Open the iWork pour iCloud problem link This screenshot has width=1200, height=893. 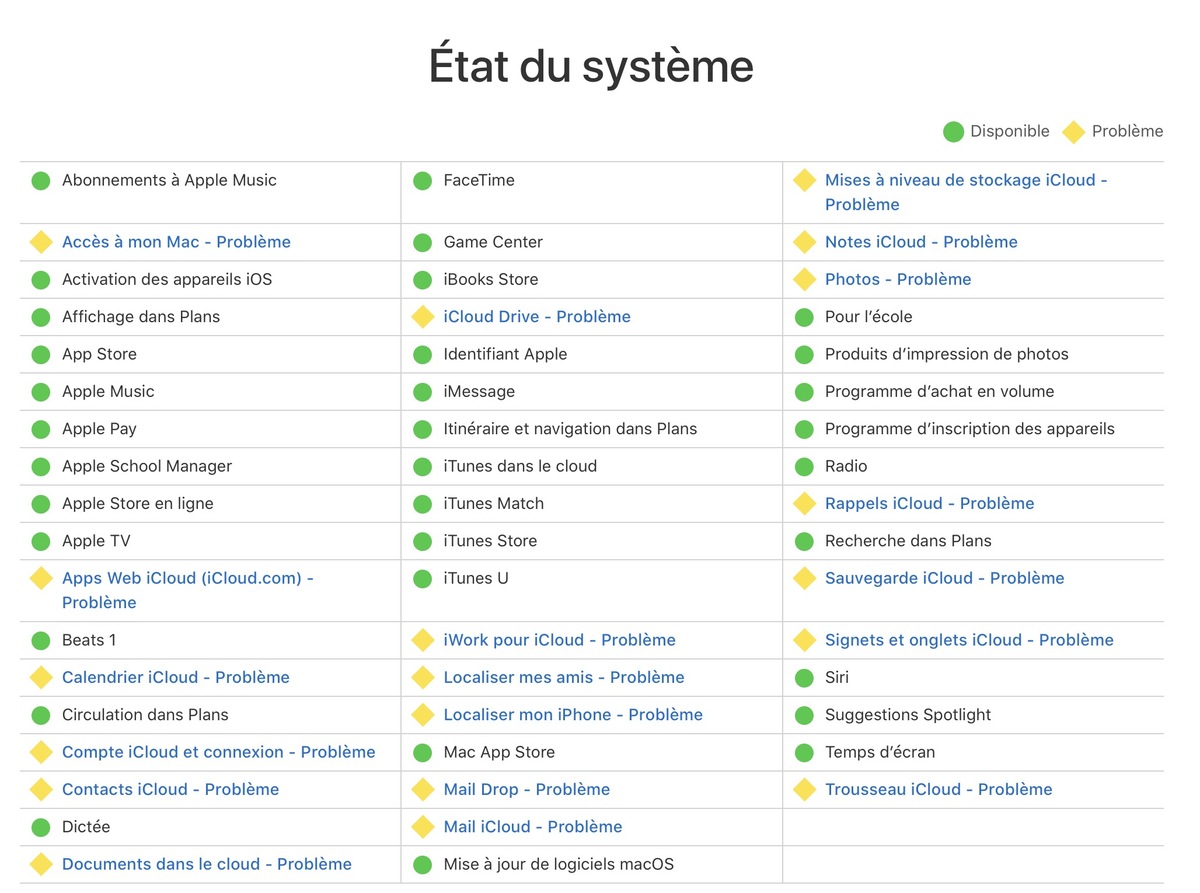point(559,640)
